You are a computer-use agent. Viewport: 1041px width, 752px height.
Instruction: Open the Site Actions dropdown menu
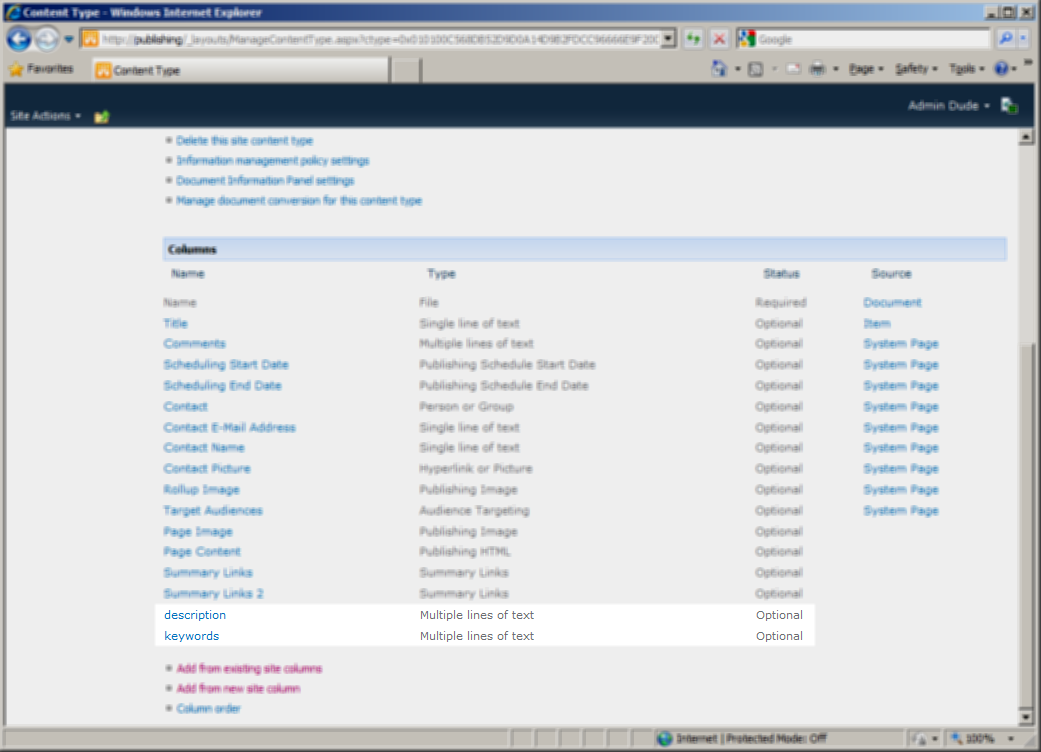point(45,116)
